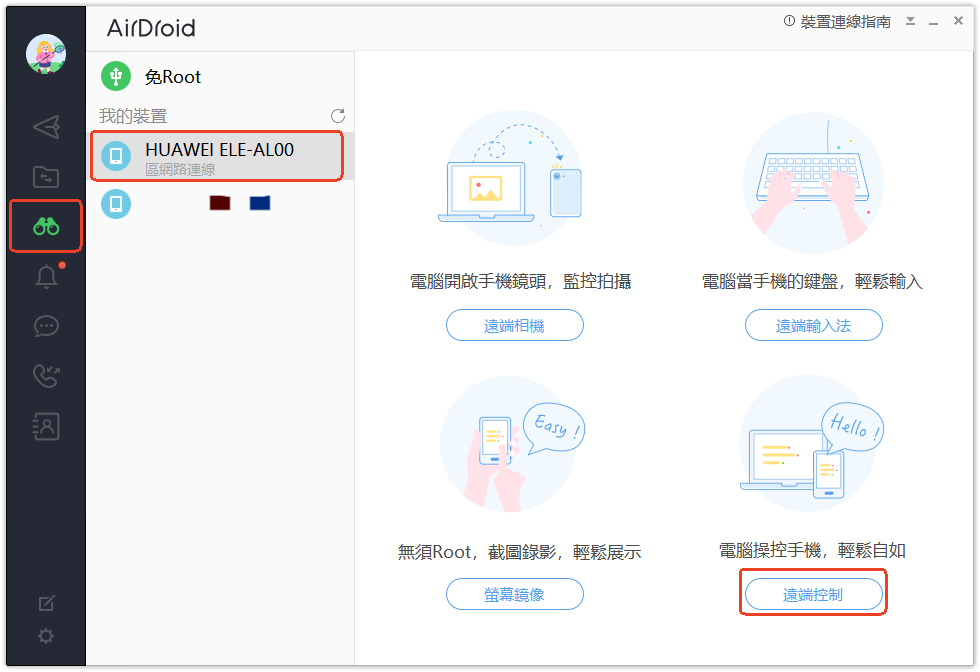Click the 免Root label
This screenshot has height=672, width=980.
[173, 77]
